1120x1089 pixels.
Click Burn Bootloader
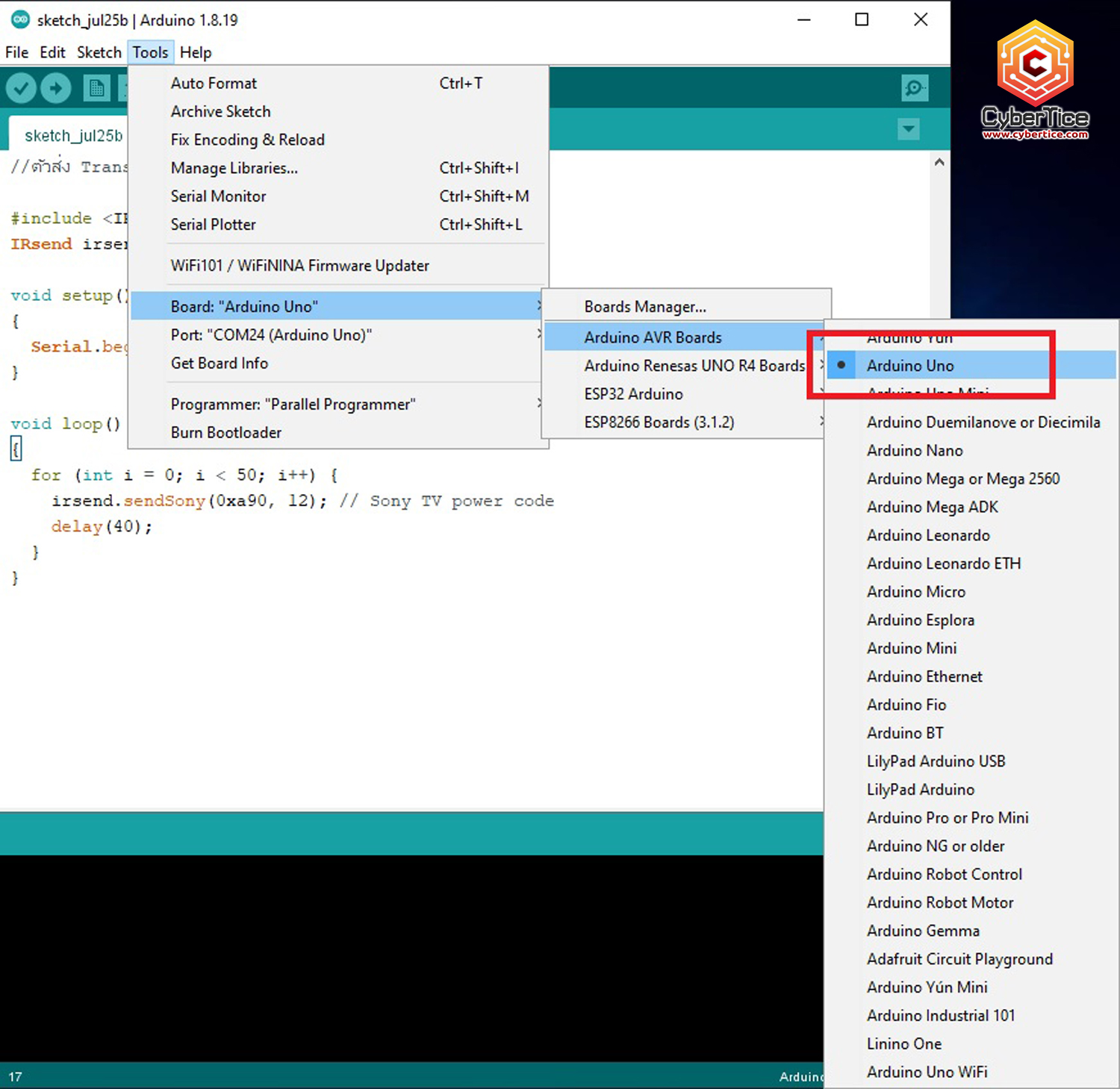tap(226, 432)
